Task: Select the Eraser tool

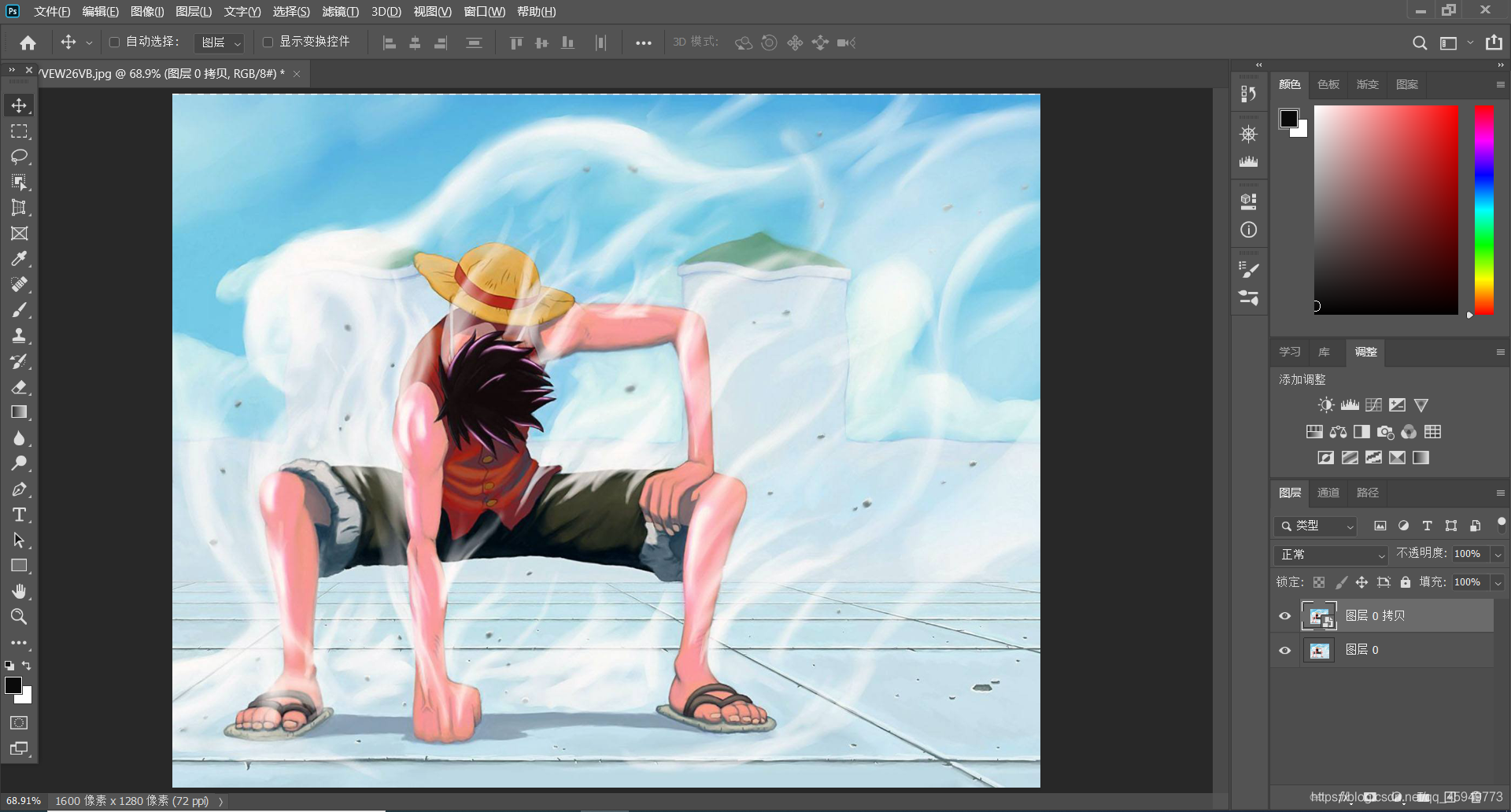Action: click(19, 387)
